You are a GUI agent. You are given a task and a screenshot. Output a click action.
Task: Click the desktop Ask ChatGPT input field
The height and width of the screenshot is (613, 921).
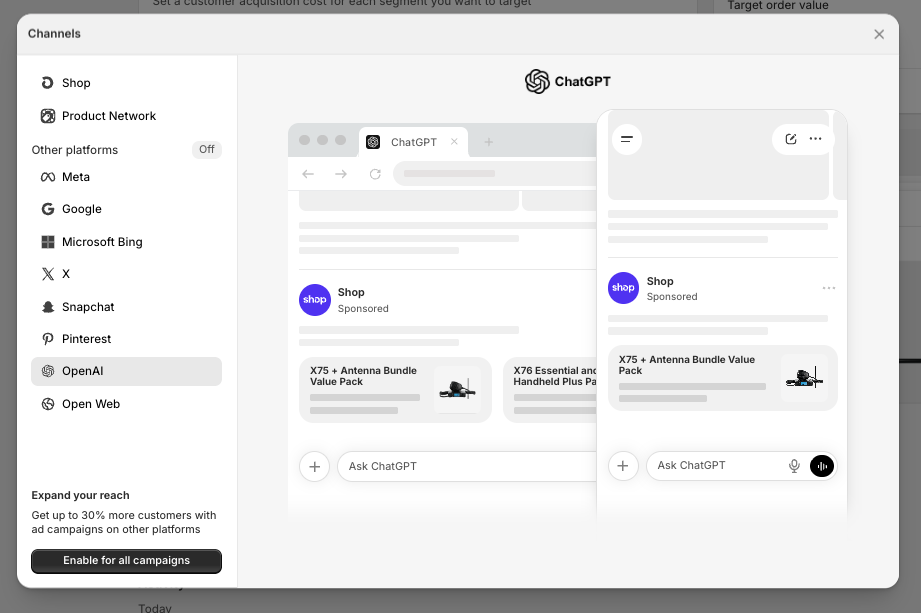(467, 466)
